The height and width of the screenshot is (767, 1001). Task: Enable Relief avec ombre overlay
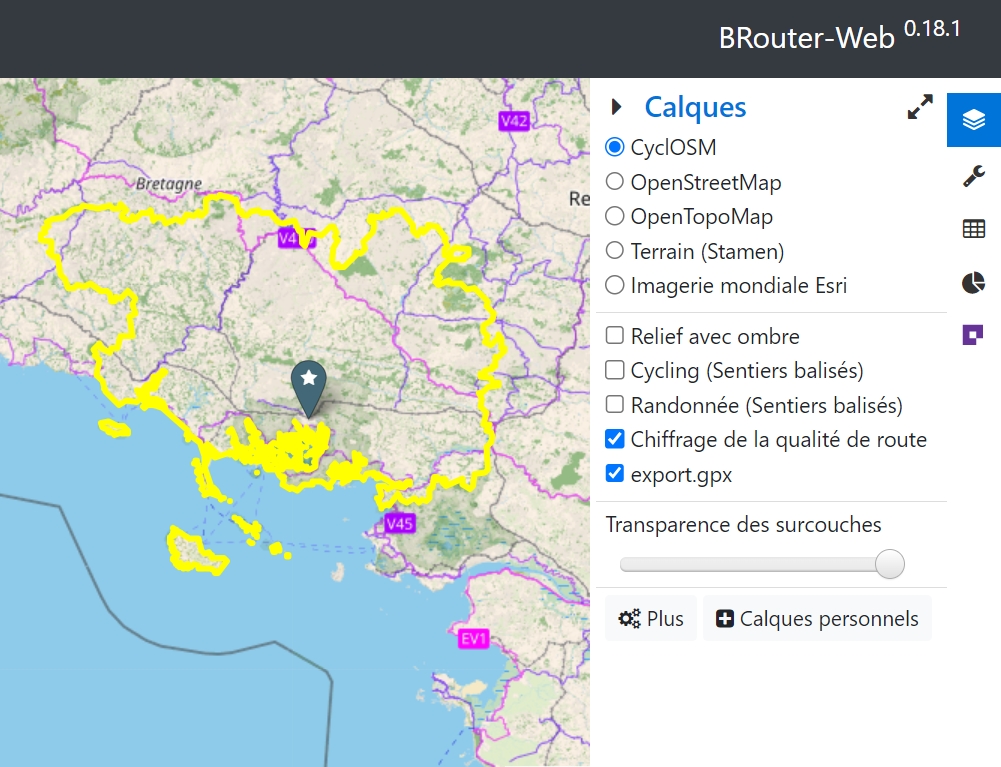click(615, 336)
